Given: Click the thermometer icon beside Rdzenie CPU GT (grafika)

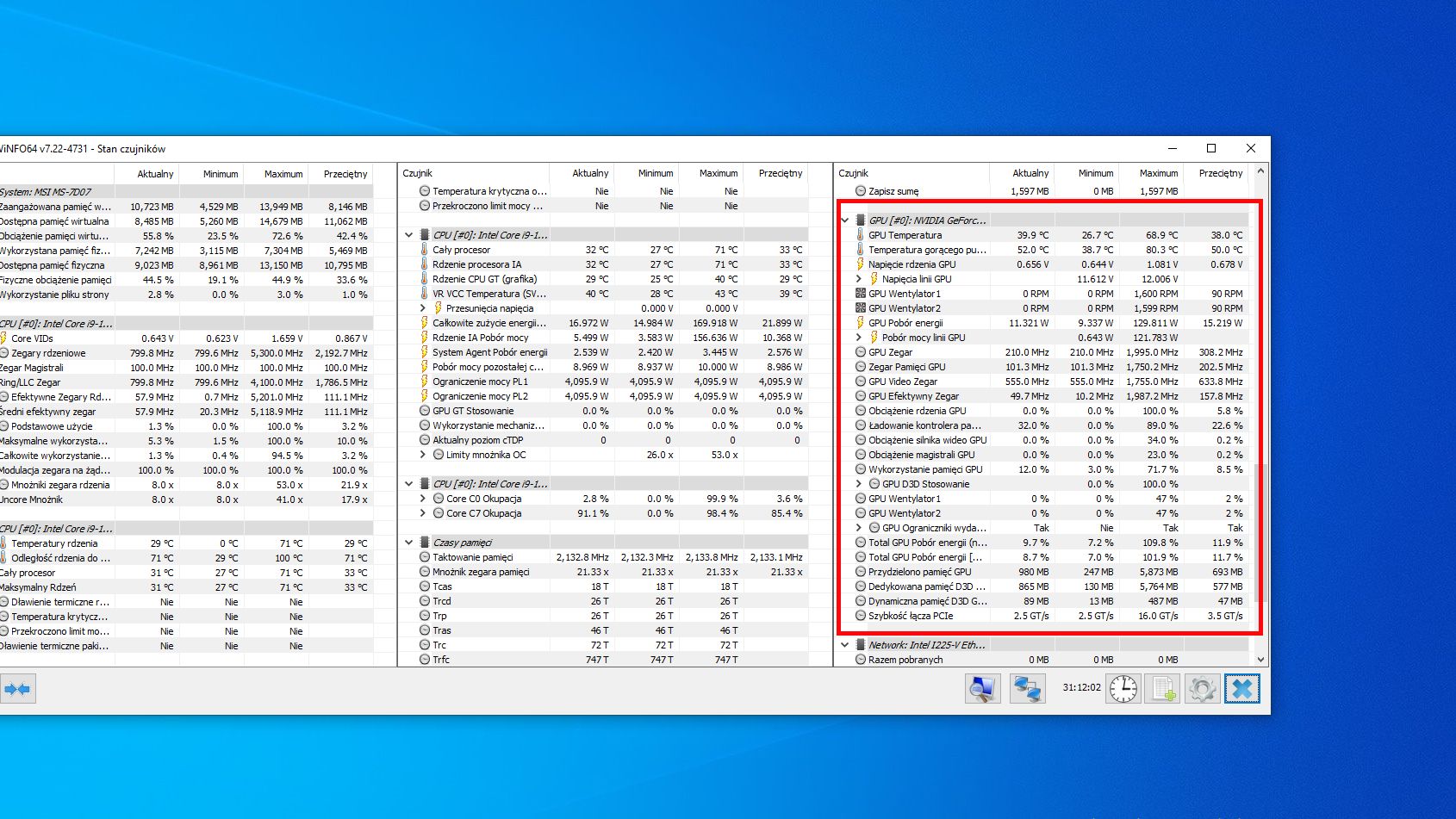Looking at the screenshot, I should [424, 279].
